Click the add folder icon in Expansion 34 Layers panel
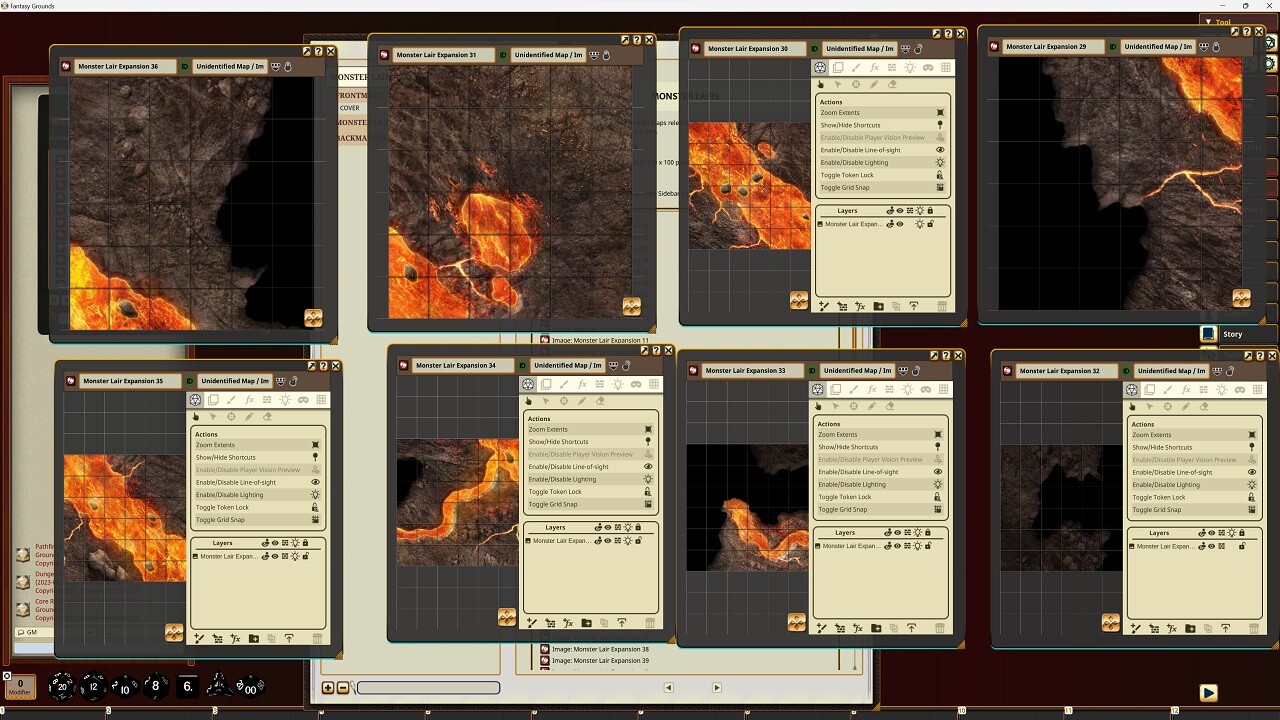This screenshot has width=1280, height=720. [x=587, y=622]
